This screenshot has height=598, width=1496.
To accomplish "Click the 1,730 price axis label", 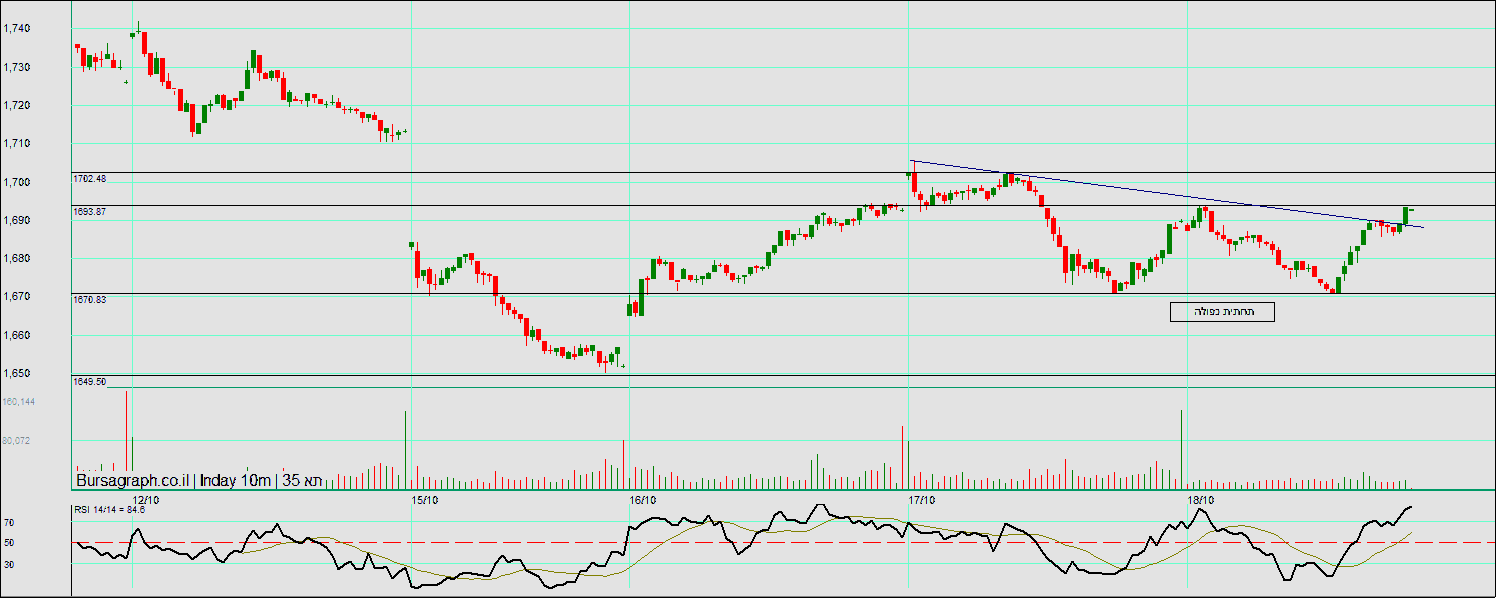I will 17,67.
